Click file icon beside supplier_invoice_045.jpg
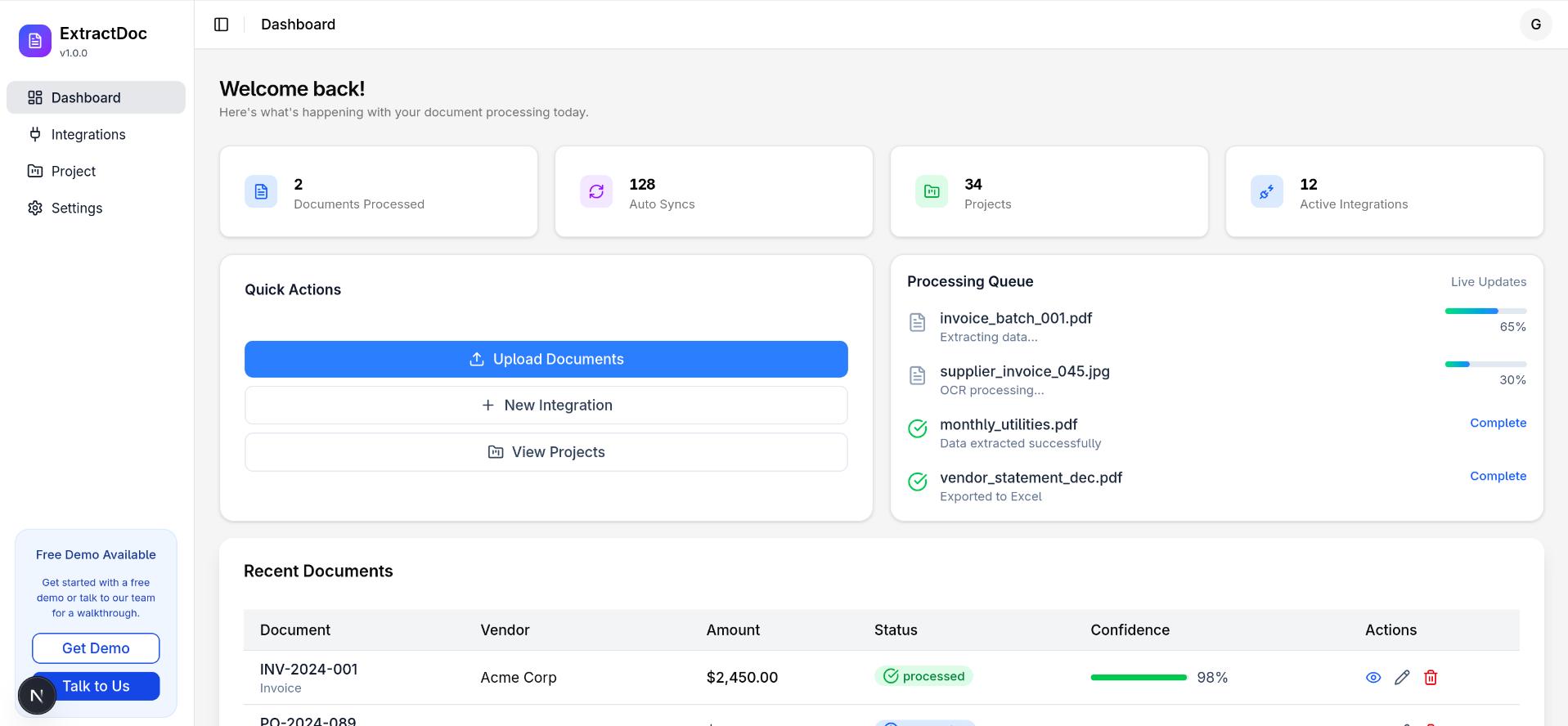Screen dimensions: 1568x726 [x=918, y=375]
